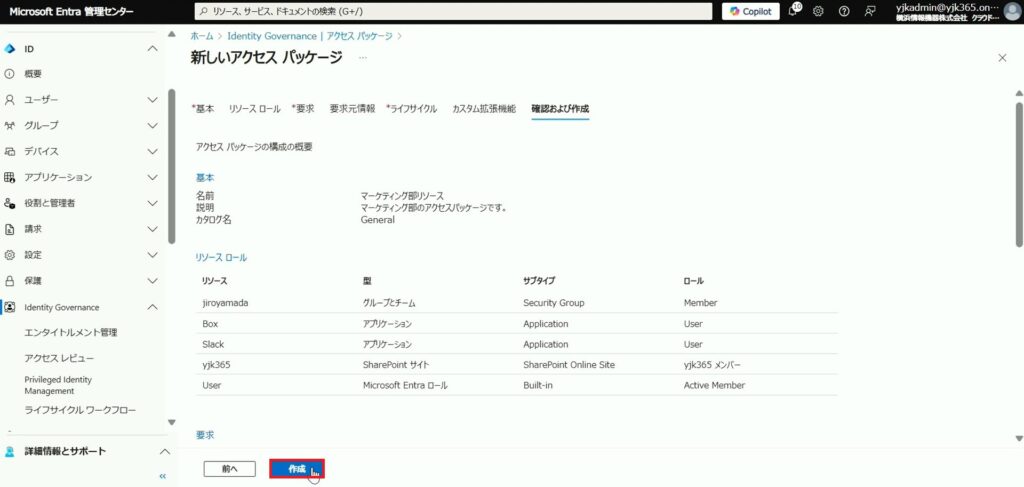Switch to the リソース ロール tab
This screenshot has width=1024, height=487.
(254, 108)
